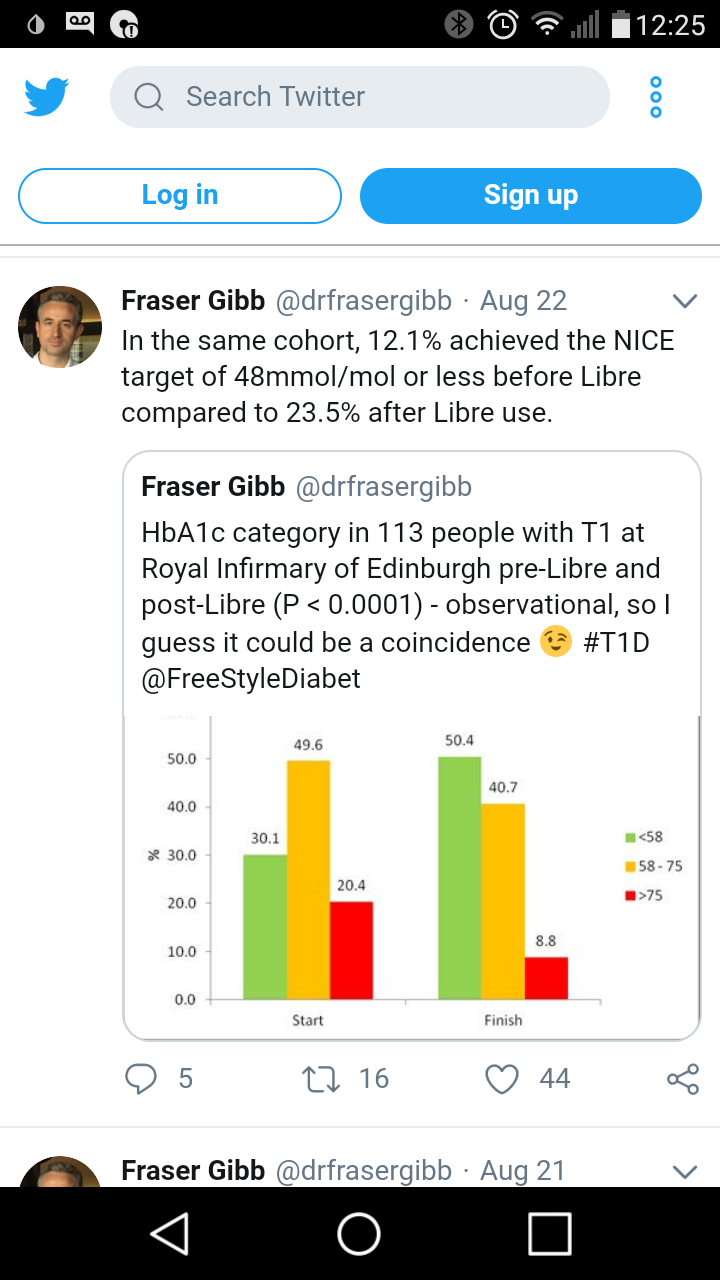720x1280 pixels.
Task: Retweet the NICE target tweet
Action: [321, 1078]
